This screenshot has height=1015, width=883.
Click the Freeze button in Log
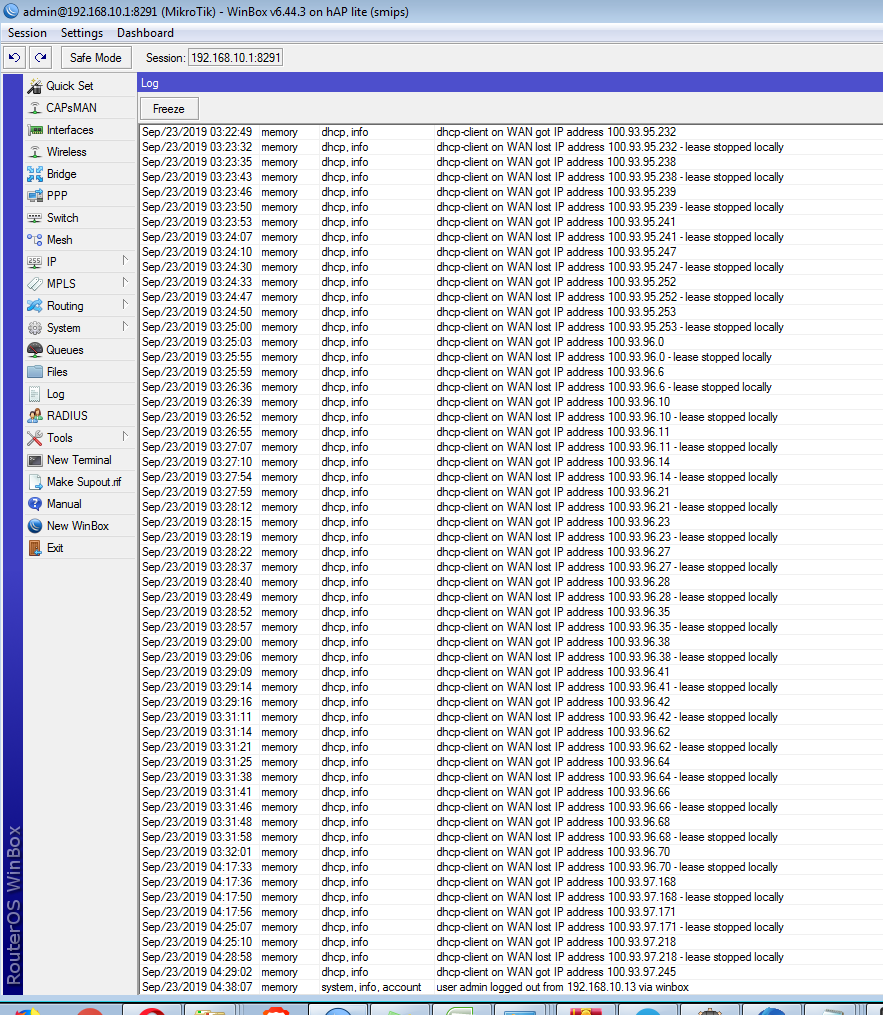pos(169,109)
